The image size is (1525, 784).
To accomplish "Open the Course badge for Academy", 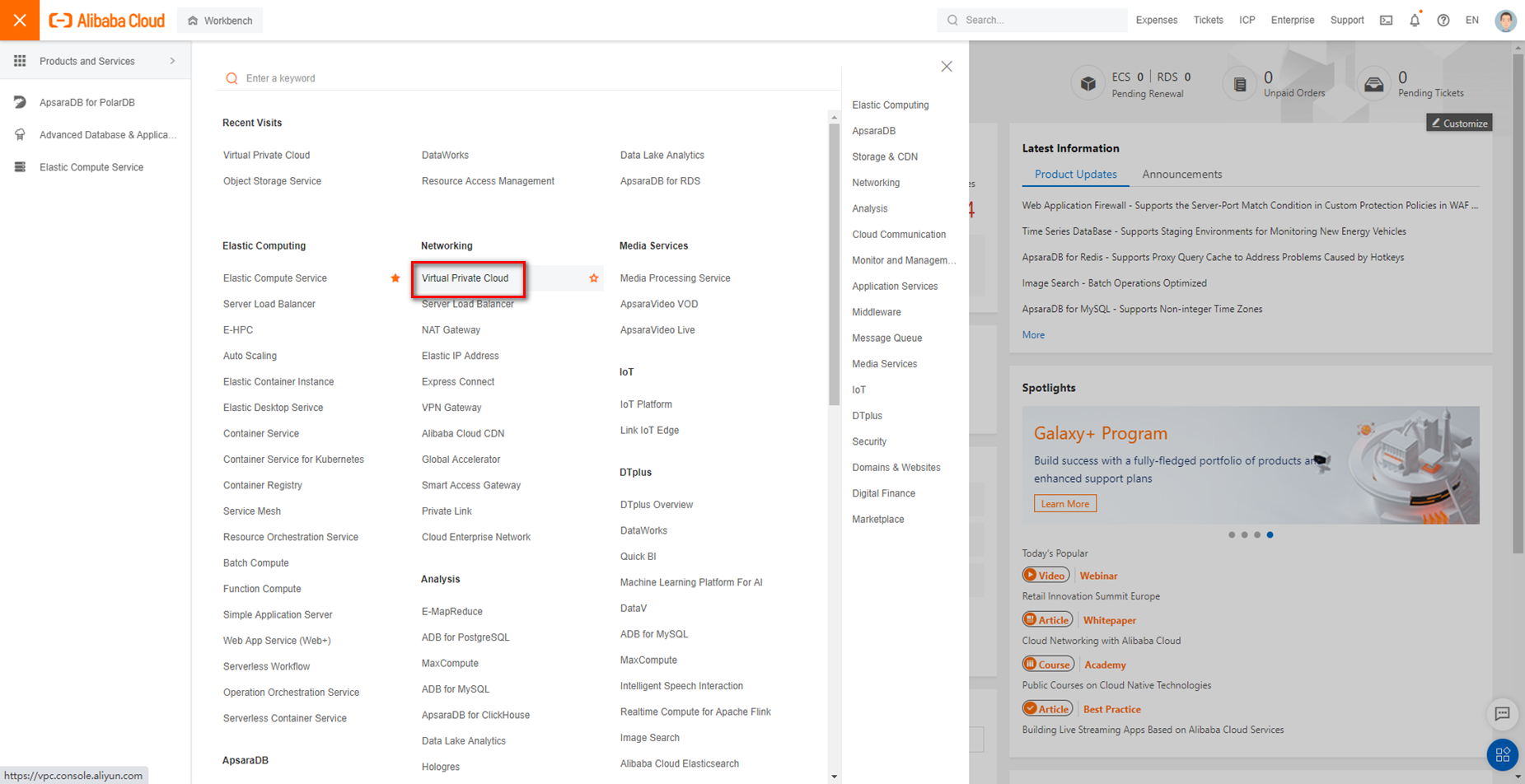I will coord(1048,665).
